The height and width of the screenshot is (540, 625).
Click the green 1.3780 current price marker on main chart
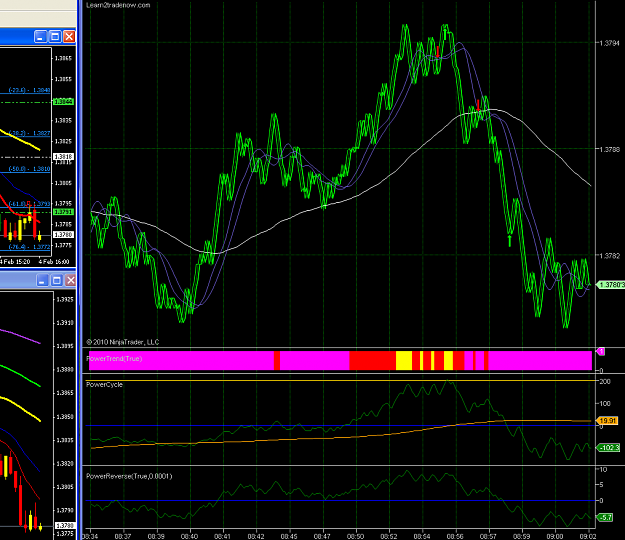(611, 285)
